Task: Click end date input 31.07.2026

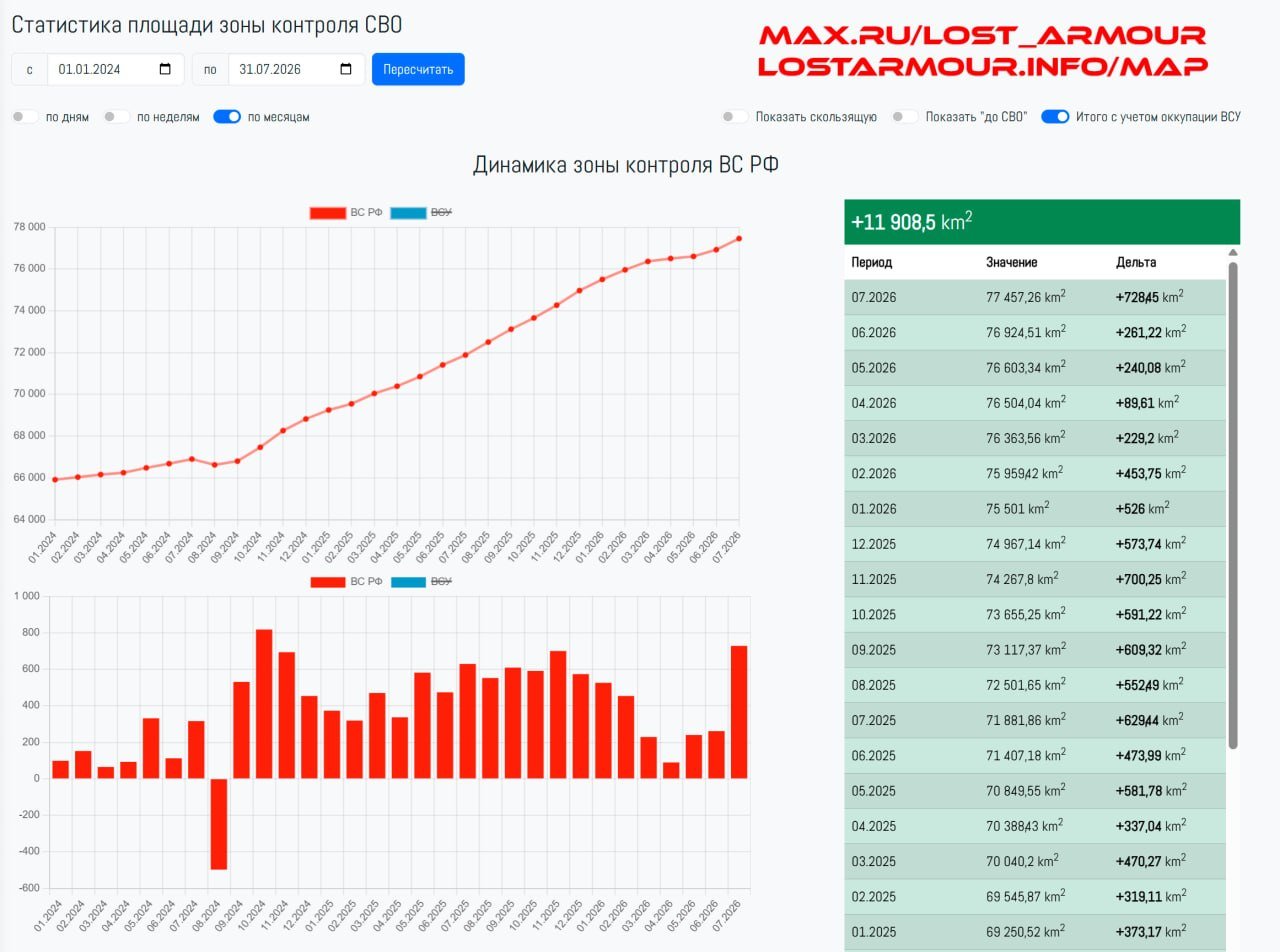Action: coord(297,70)
